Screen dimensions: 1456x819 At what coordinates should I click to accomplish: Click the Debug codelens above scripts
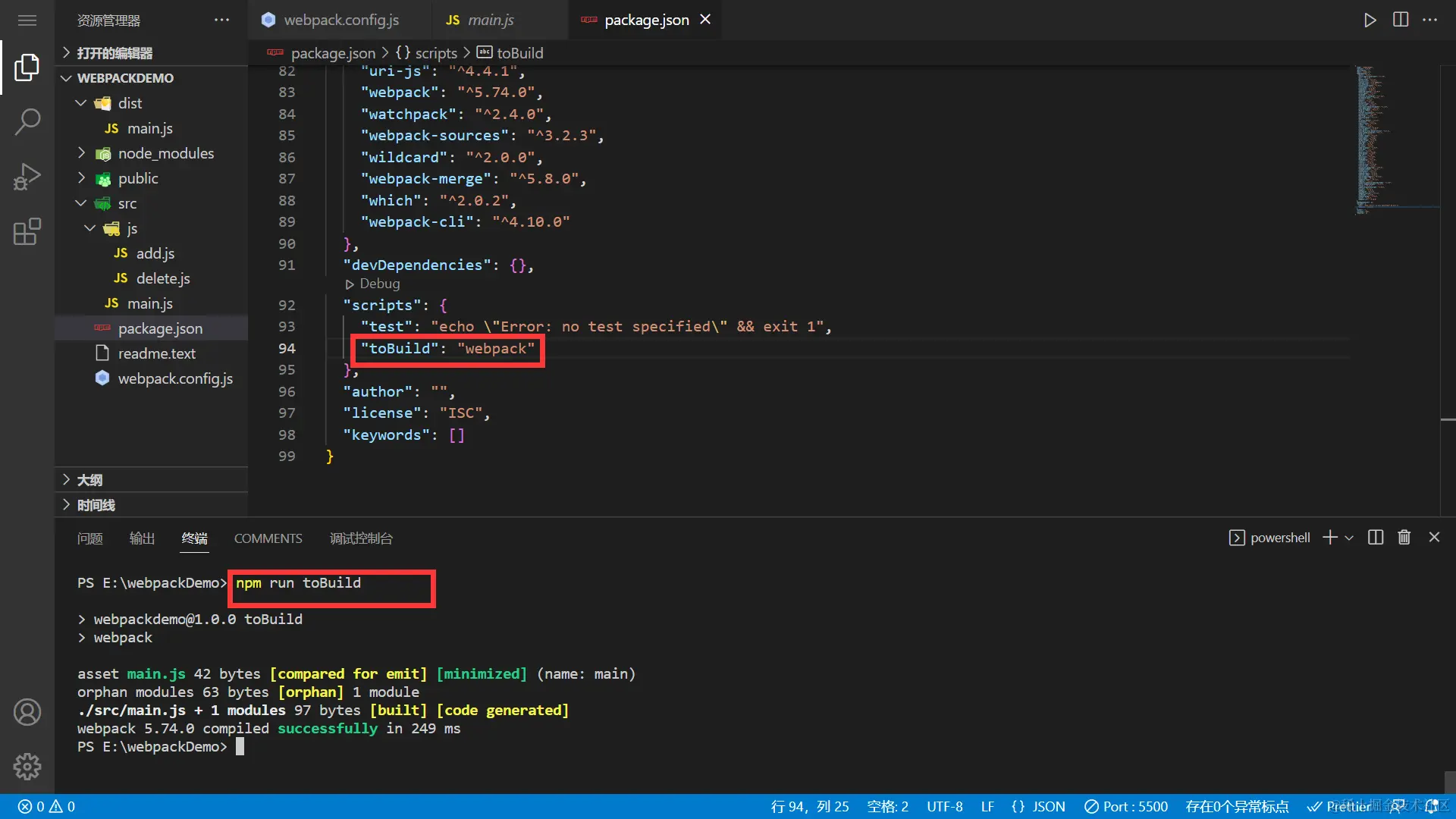pos(378,284)
